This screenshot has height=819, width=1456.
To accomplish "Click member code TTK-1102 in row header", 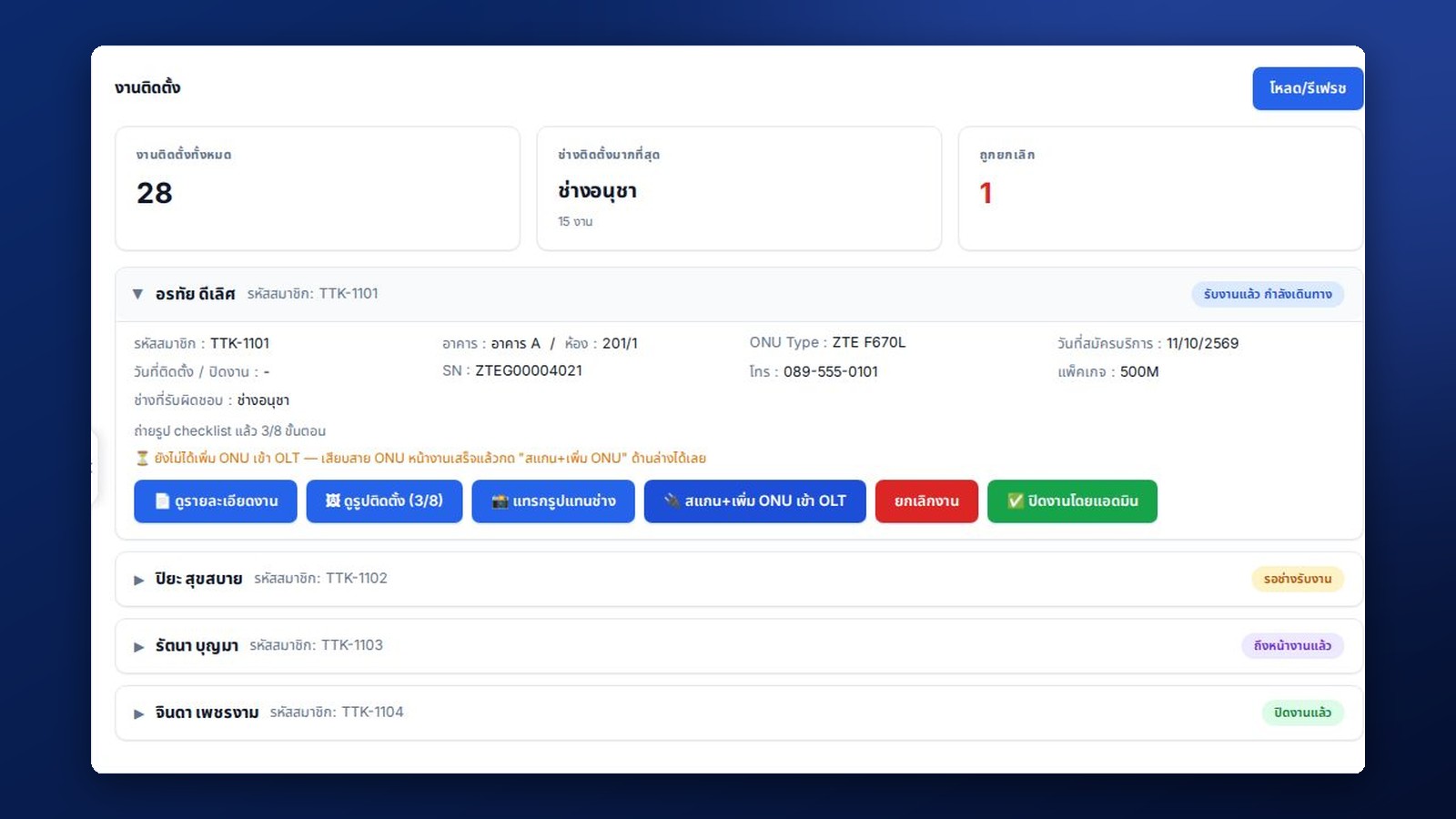I will click(357, 578).
